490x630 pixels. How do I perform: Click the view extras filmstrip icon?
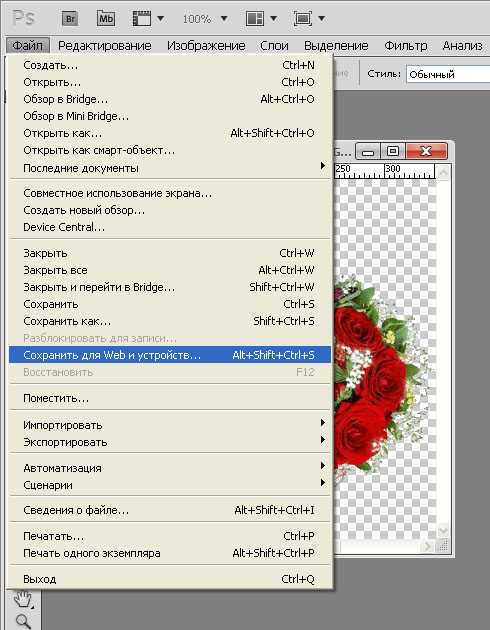141,18
